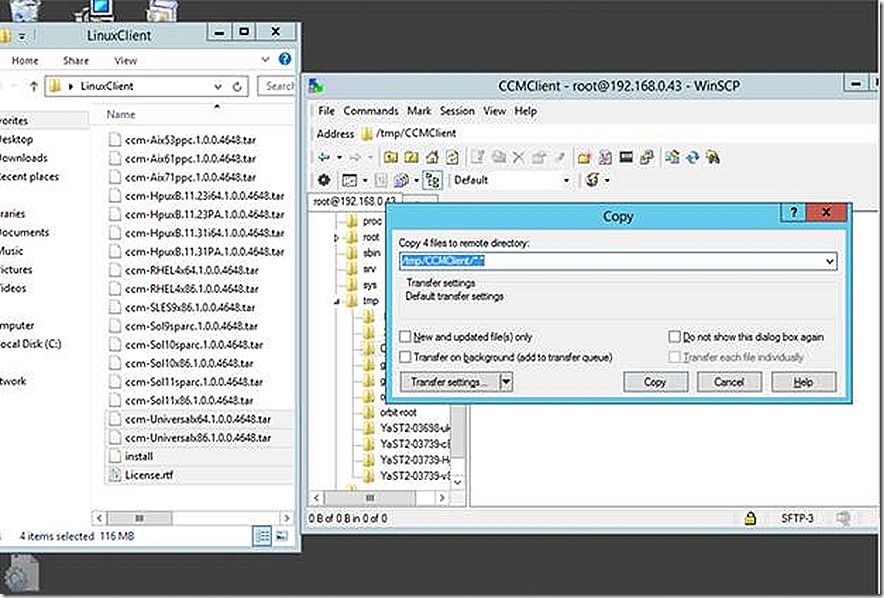Expand the Explorer ribbon chevron
The image size is (884, 598).
pyautogui.click(x=265, y=59)
